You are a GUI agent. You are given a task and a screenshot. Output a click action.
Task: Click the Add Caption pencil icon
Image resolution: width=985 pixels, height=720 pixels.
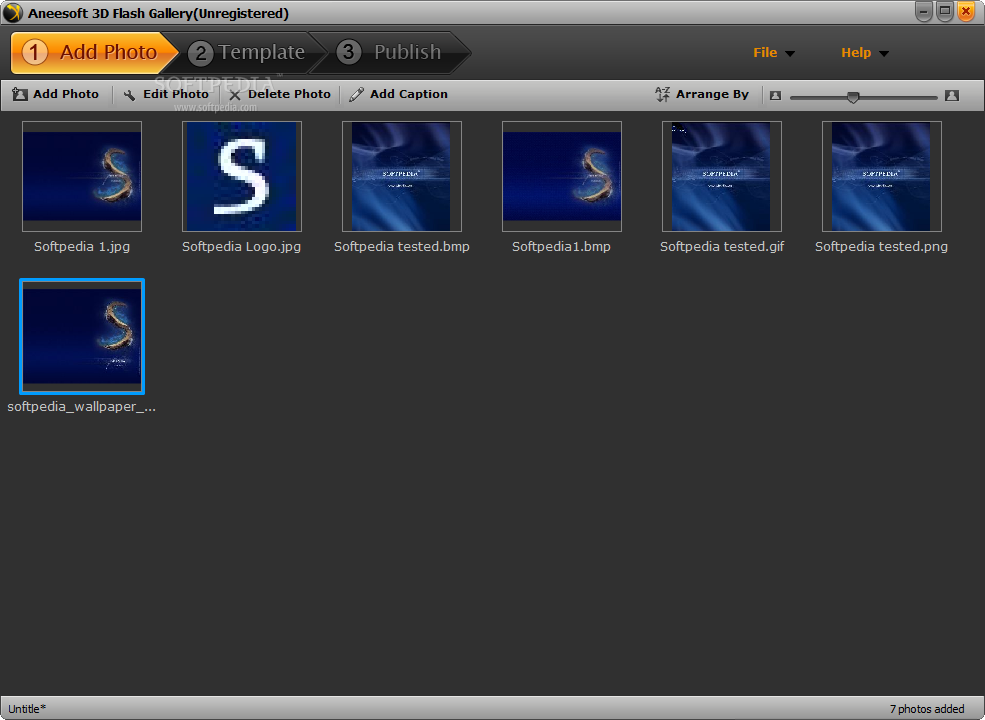(356, 94)
